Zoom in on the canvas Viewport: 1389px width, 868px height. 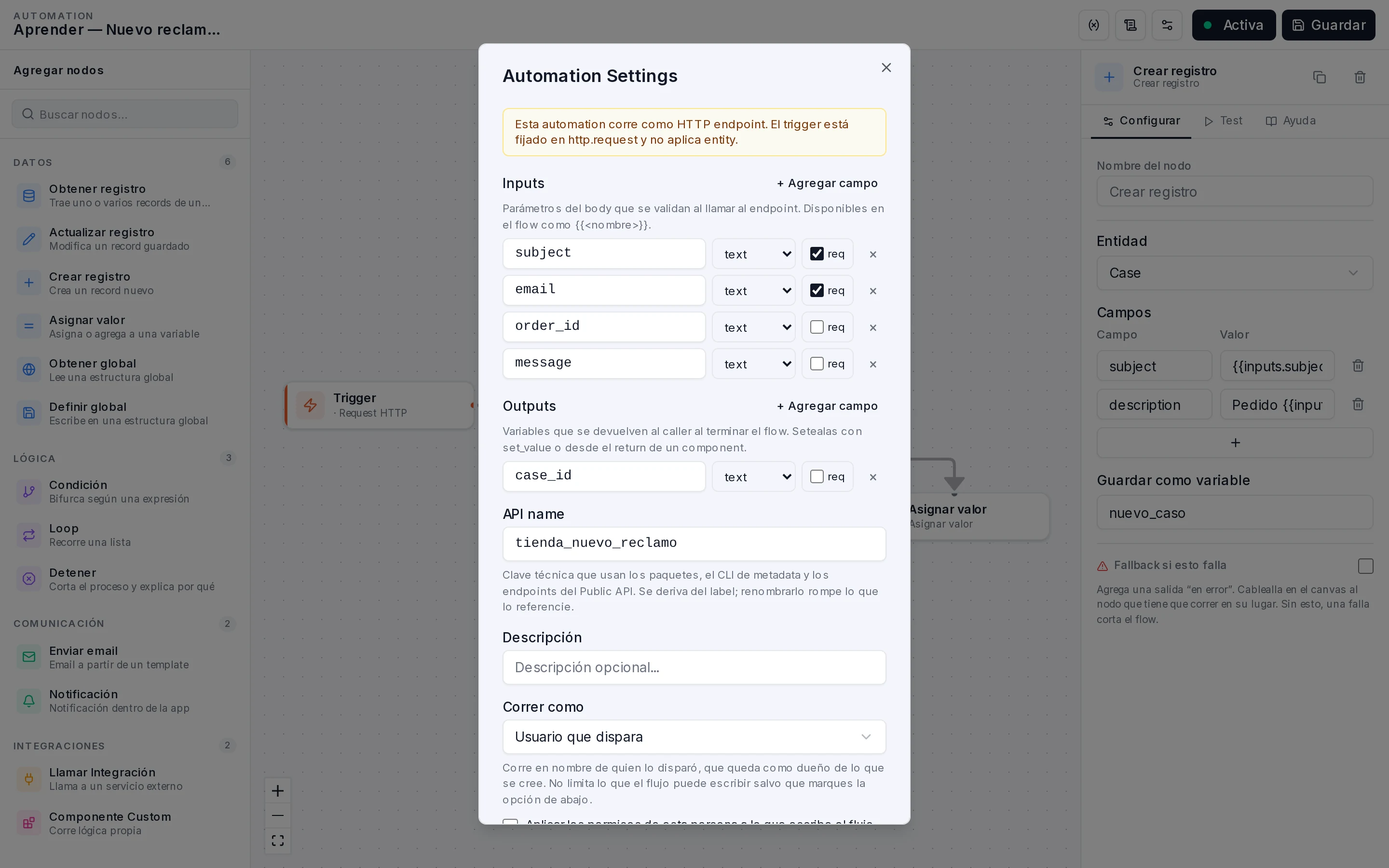[278, 791]
